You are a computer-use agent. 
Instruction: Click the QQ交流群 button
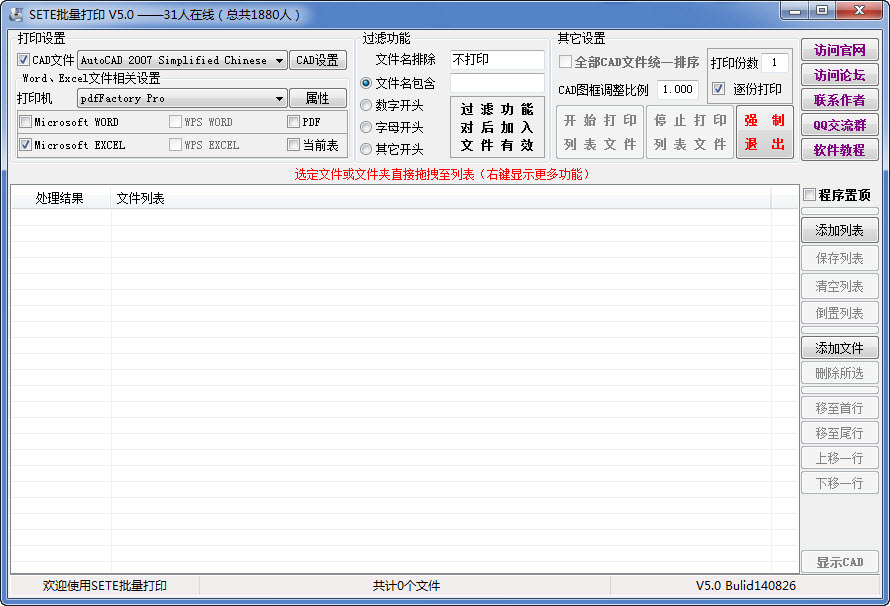(839, 125)
